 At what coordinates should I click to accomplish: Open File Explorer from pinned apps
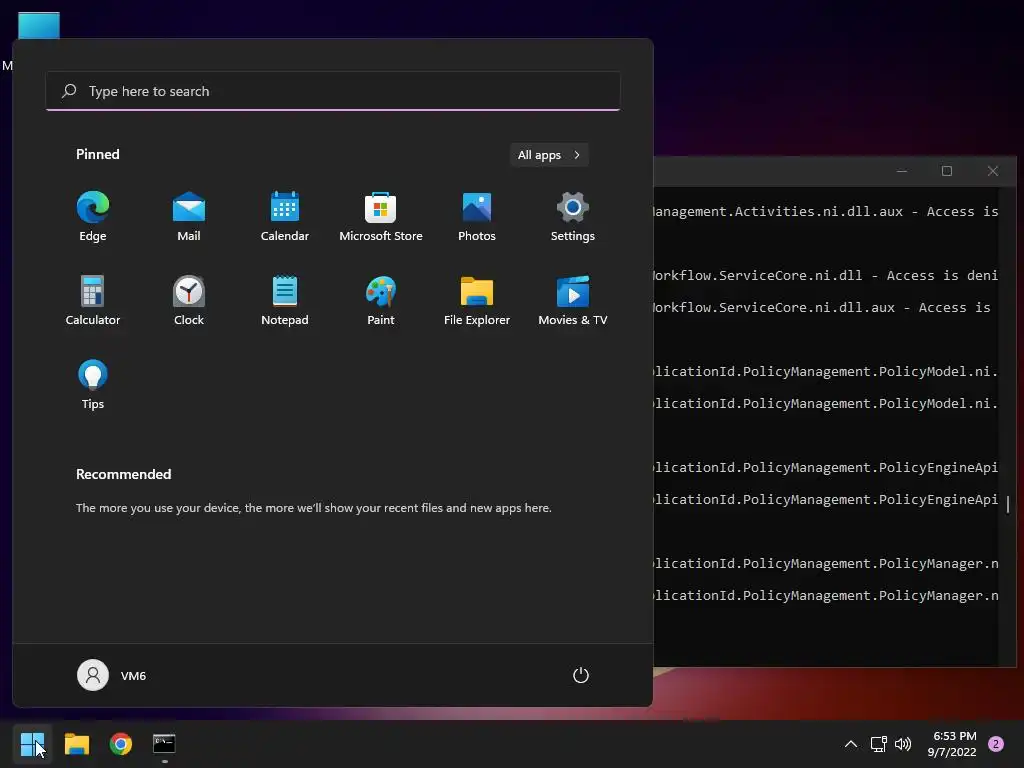(477, 300)
